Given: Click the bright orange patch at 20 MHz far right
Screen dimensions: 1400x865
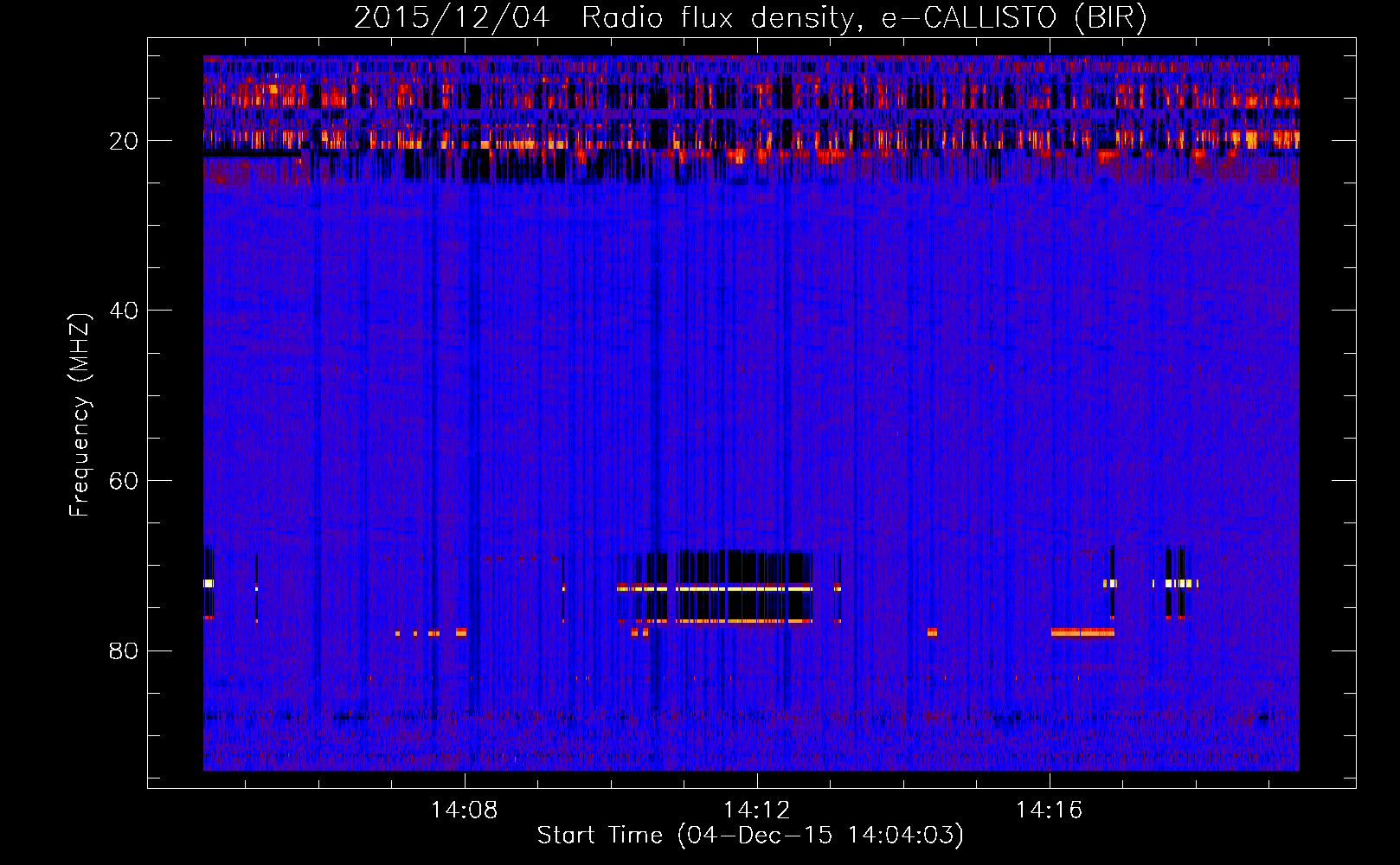Looking at the screenshot, I should [x=1251, y=138].
